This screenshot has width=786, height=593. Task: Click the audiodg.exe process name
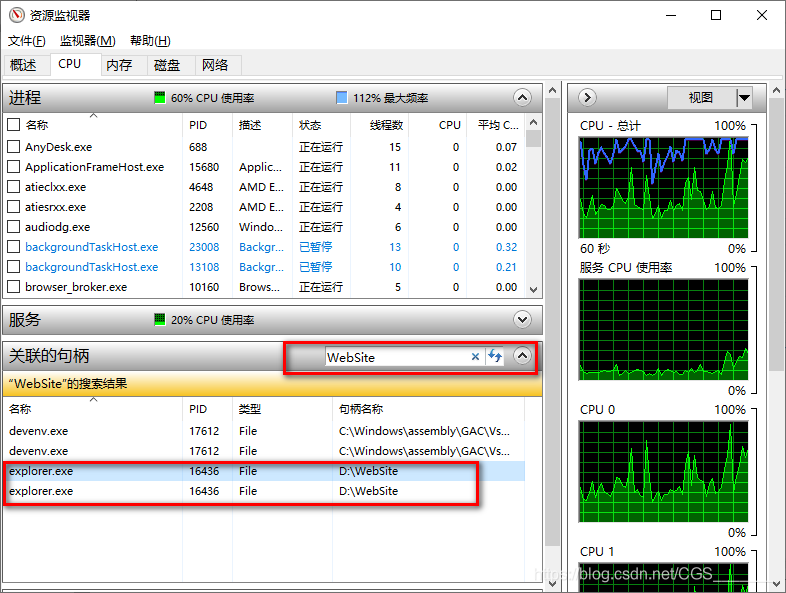pos(58,227)
